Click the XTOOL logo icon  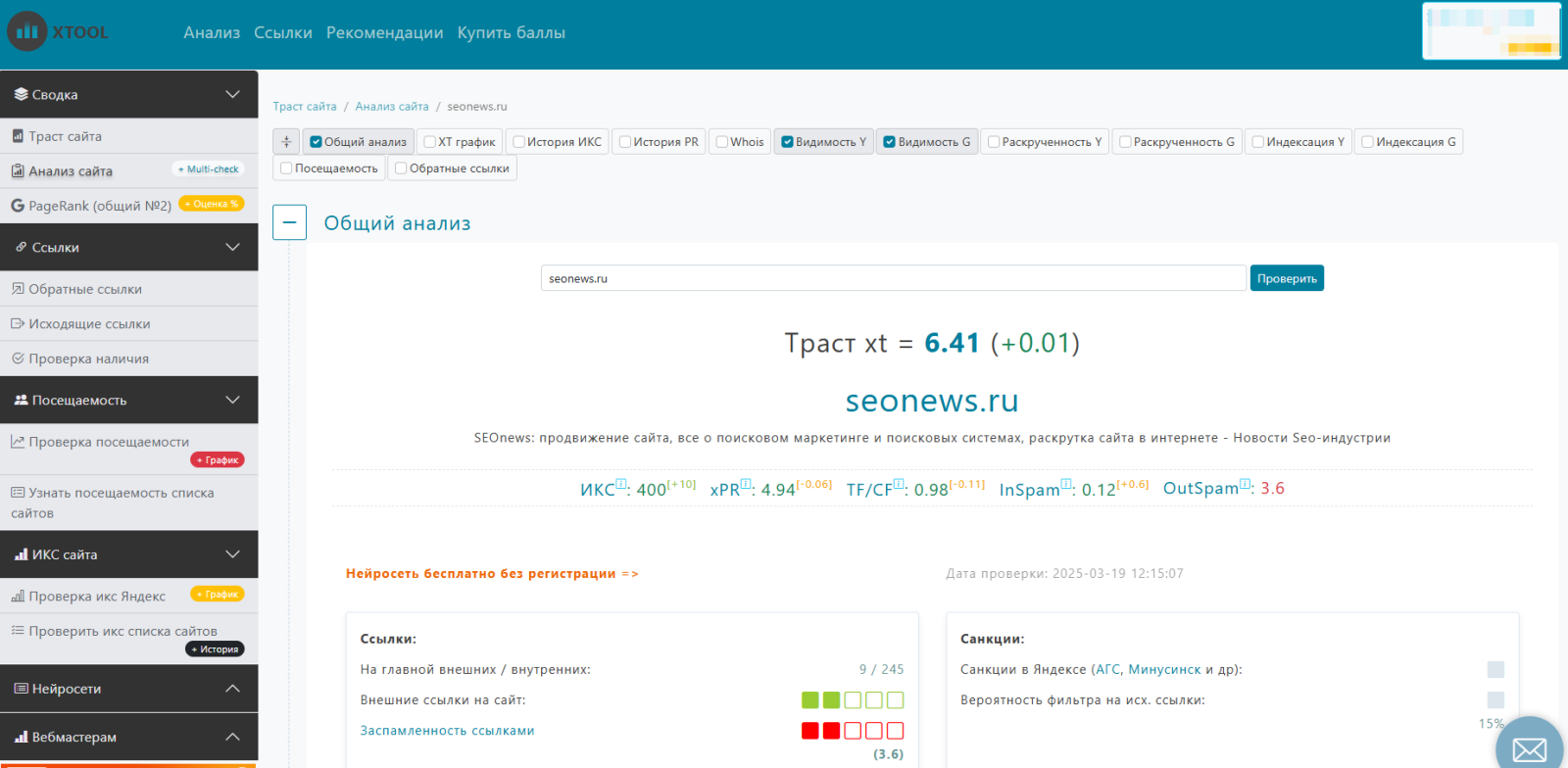click(27, 31)
